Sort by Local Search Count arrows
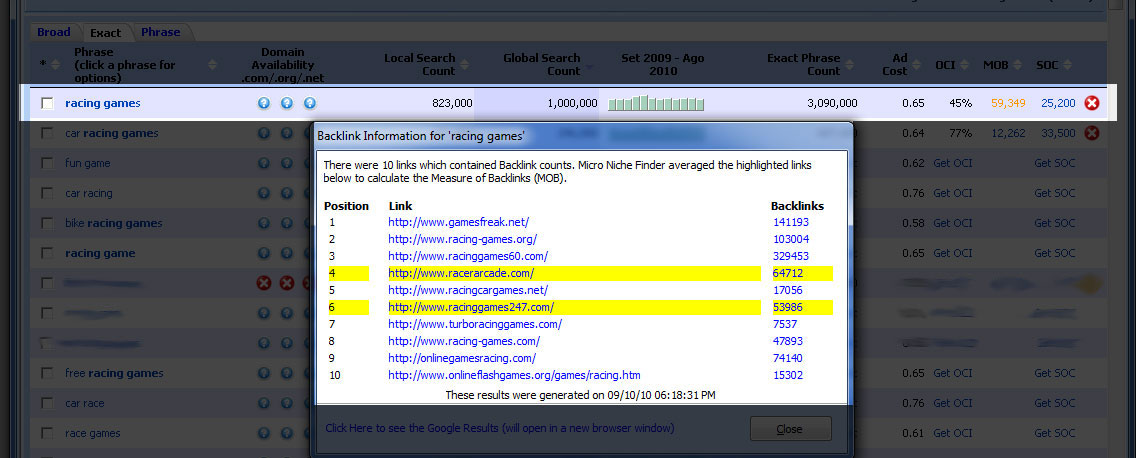The height and width of the screenshot is (458, 1136). (x=464, y=64)
